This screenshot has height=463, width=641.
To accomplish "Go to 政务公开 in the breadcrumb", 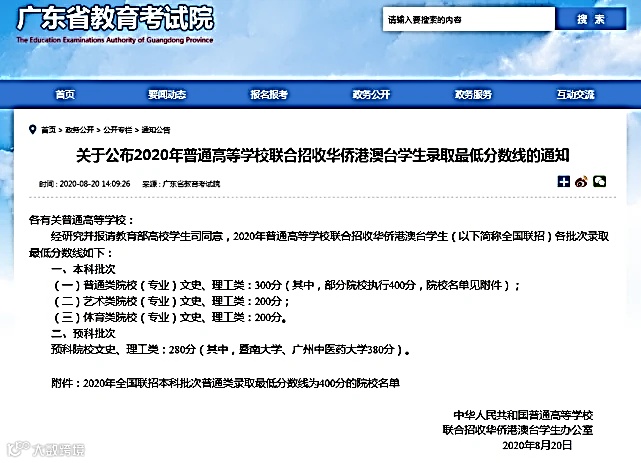I will coord(80,130).
